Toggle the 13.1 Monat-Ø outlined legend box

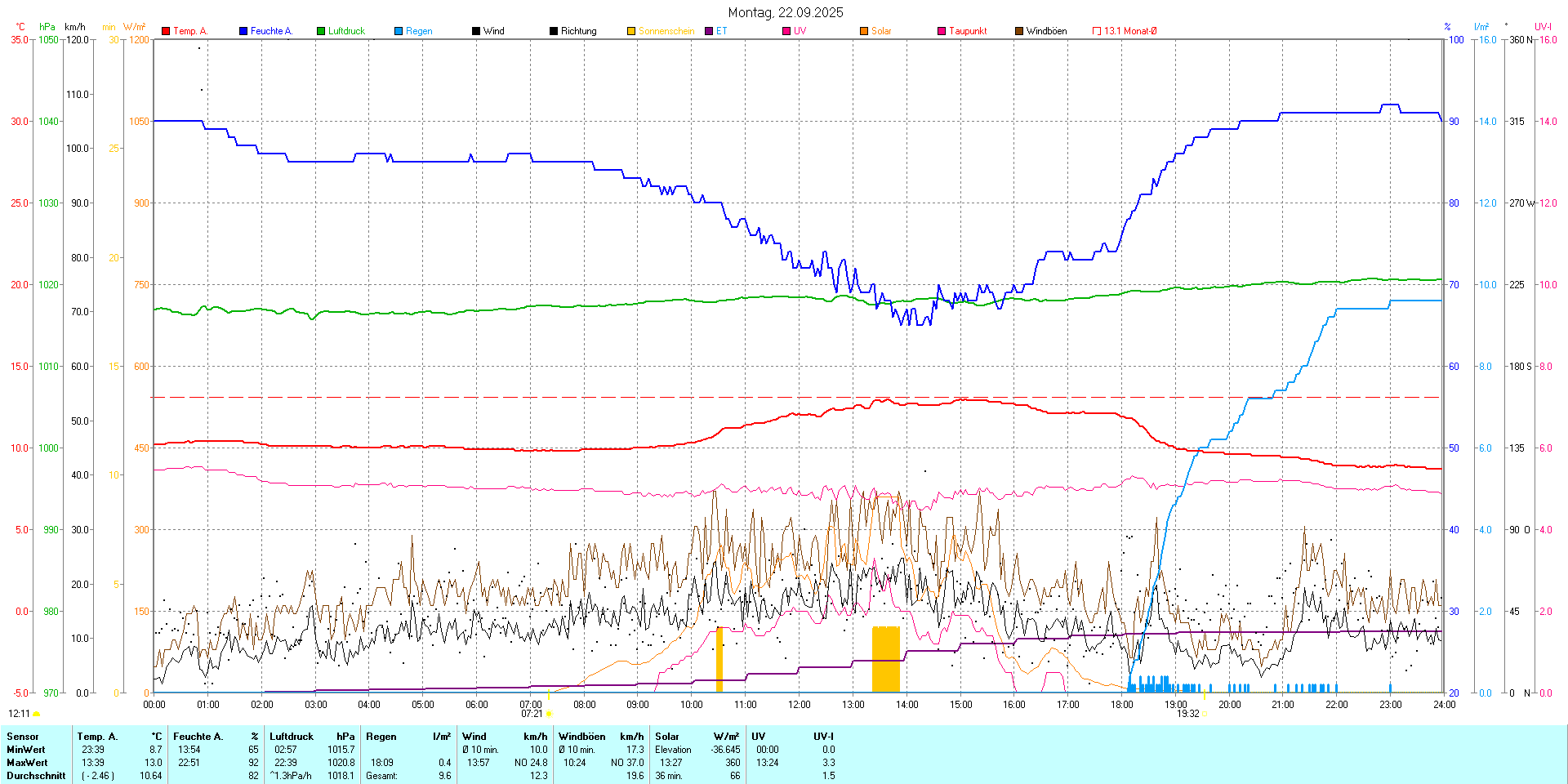click(x=1097, y=31)
